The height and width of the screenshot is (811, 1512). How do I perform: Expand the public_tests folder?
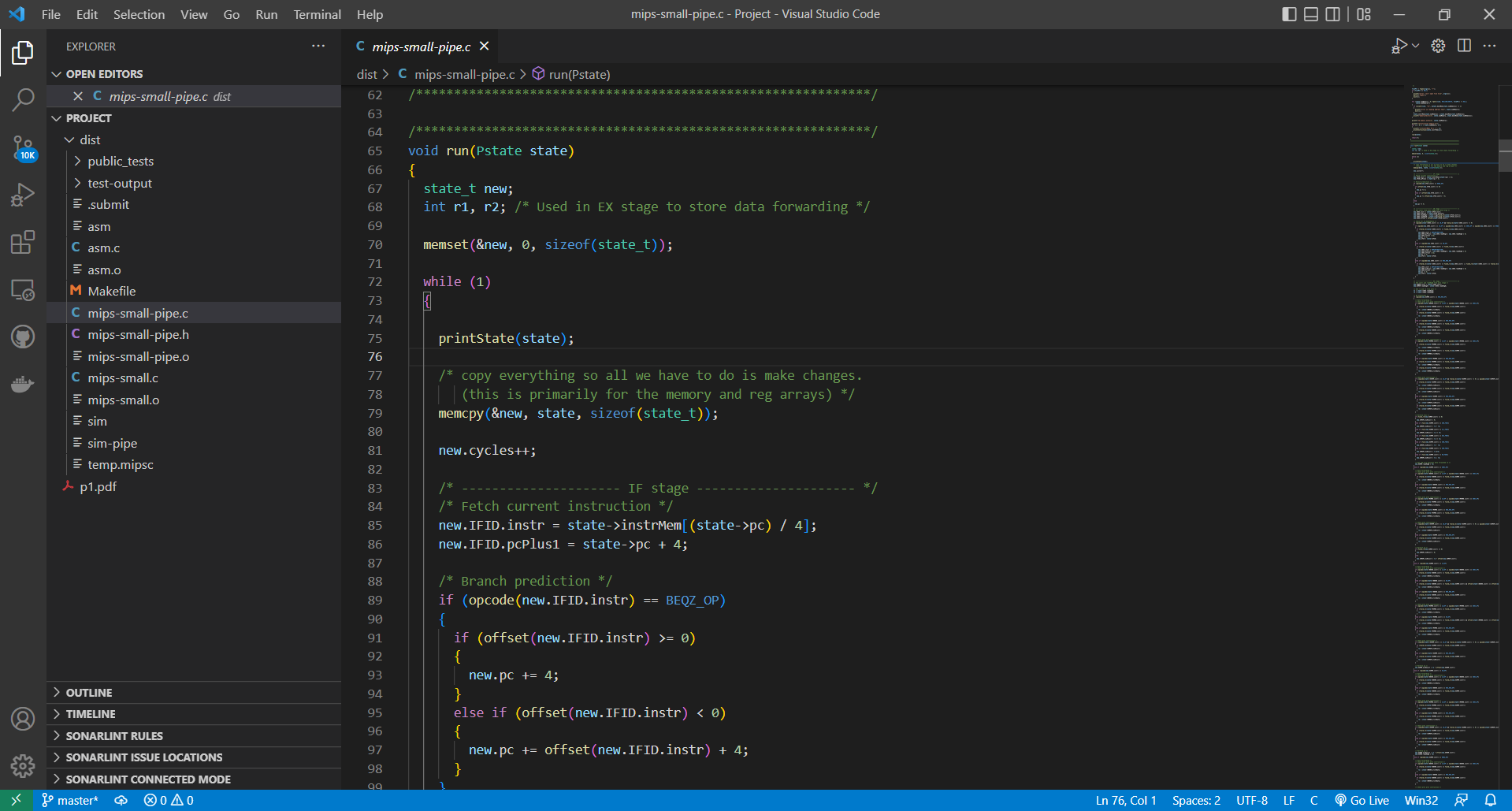pyautogui.click(x=121, y=161)
